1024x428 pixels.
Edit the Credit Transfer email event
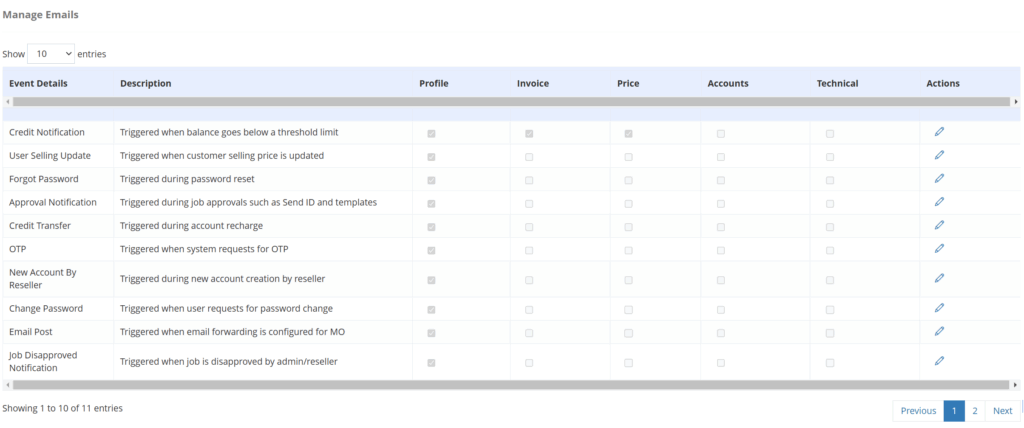939,225
